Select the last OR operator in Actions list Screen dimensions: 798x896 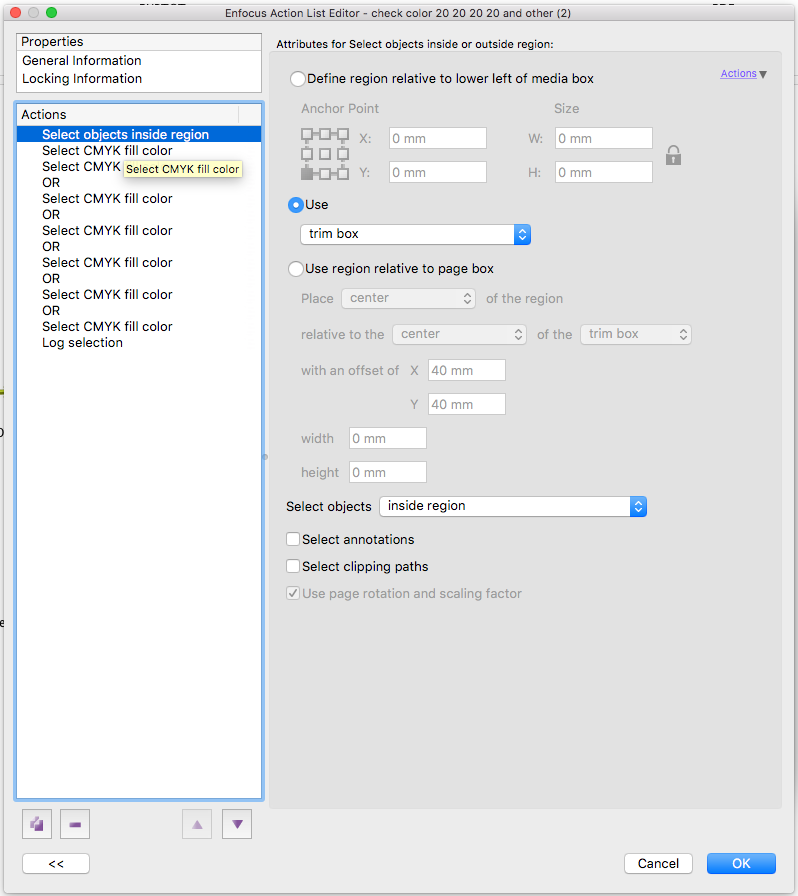tap(139, 310)
